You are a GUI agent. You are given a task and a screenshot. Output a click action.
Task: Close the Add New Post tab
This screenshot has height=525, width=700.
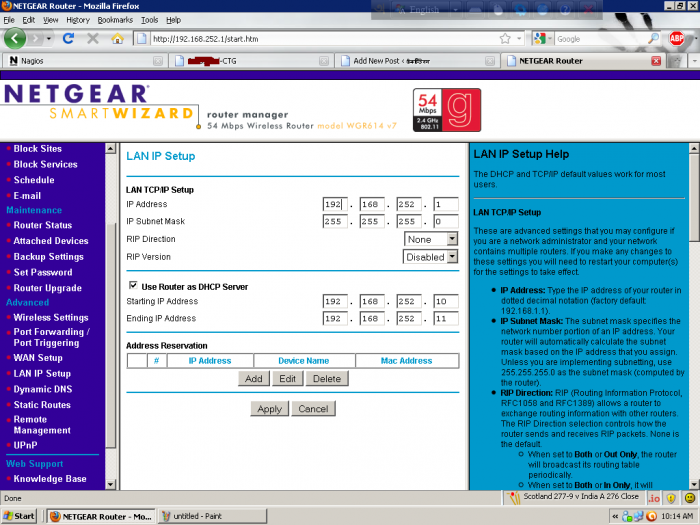click(x=490, y=61)
